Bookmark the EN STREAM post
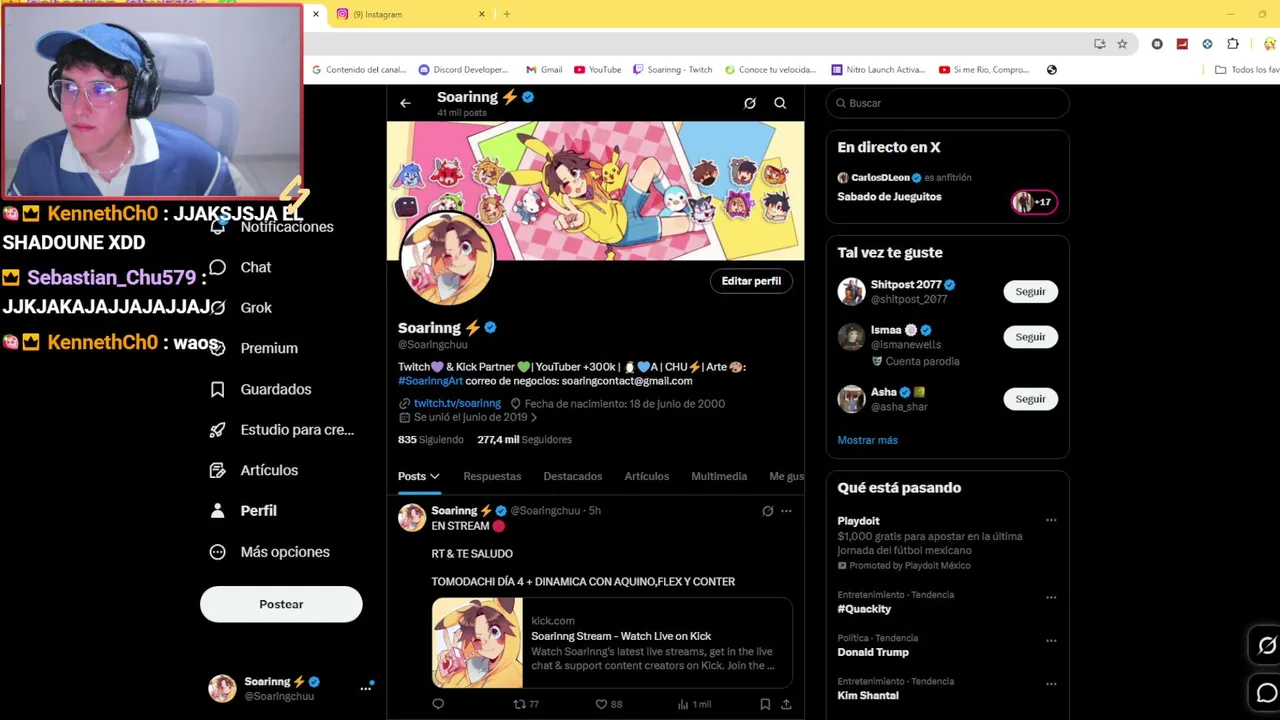 pyautogui.click(x=765, y=704)
